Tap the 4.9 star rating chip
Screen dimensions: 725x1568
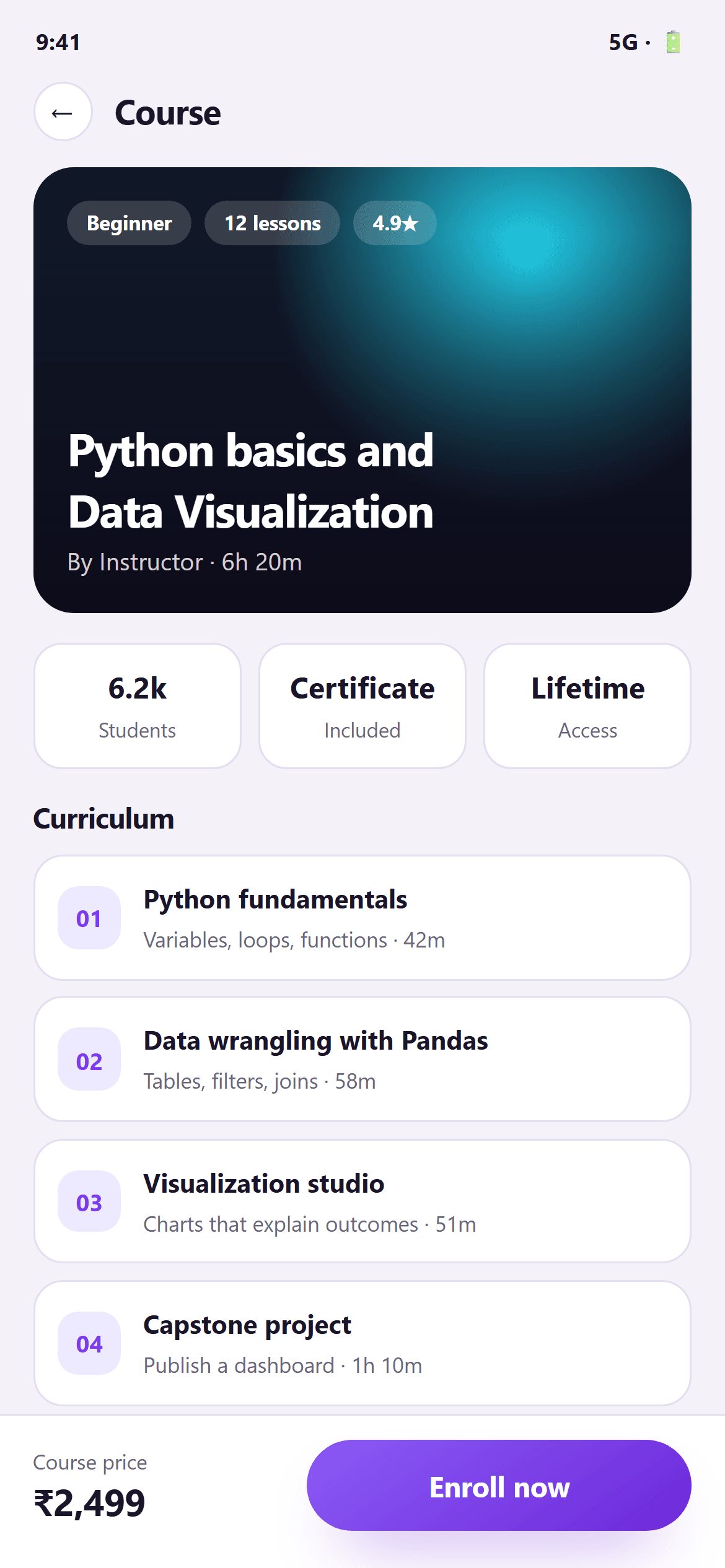(x=395, y=223)
